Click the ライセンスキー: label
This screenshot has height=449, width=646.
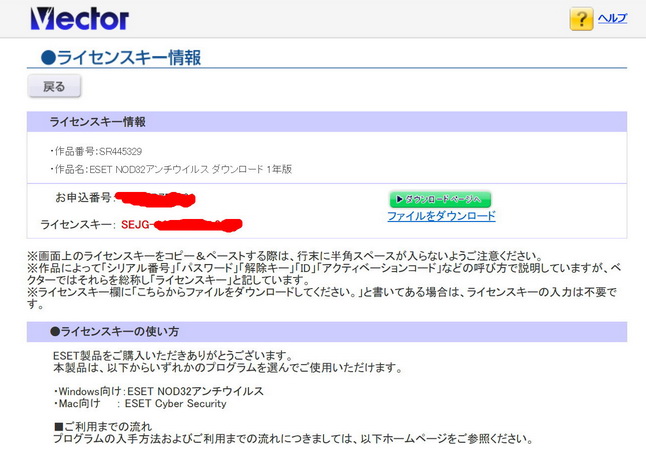(77, 225)
